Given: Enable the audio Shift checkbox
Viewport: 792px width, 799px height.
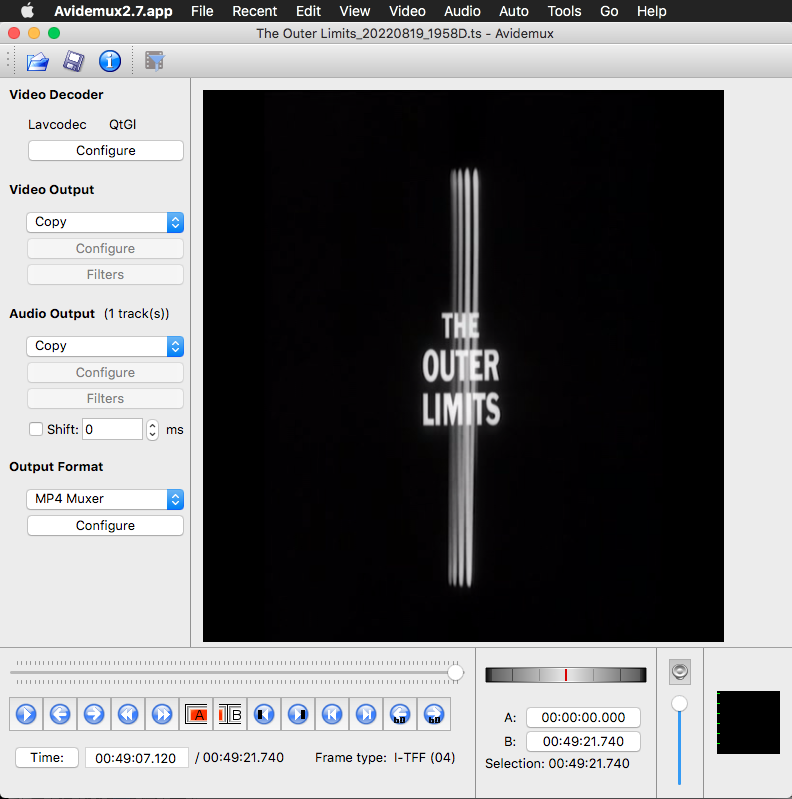Looking at the screenshot, I should 36,429.
